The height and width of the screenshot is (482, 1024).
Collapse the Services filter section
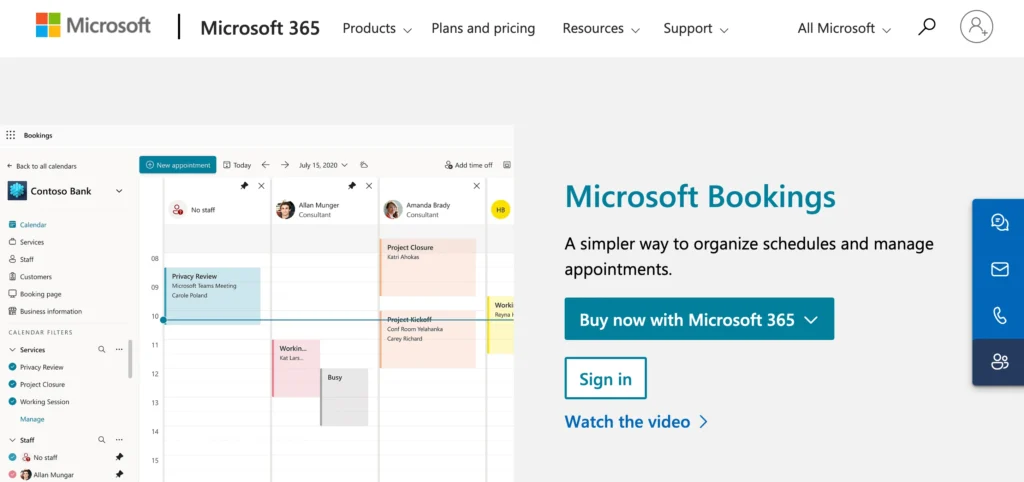point(12,349)
